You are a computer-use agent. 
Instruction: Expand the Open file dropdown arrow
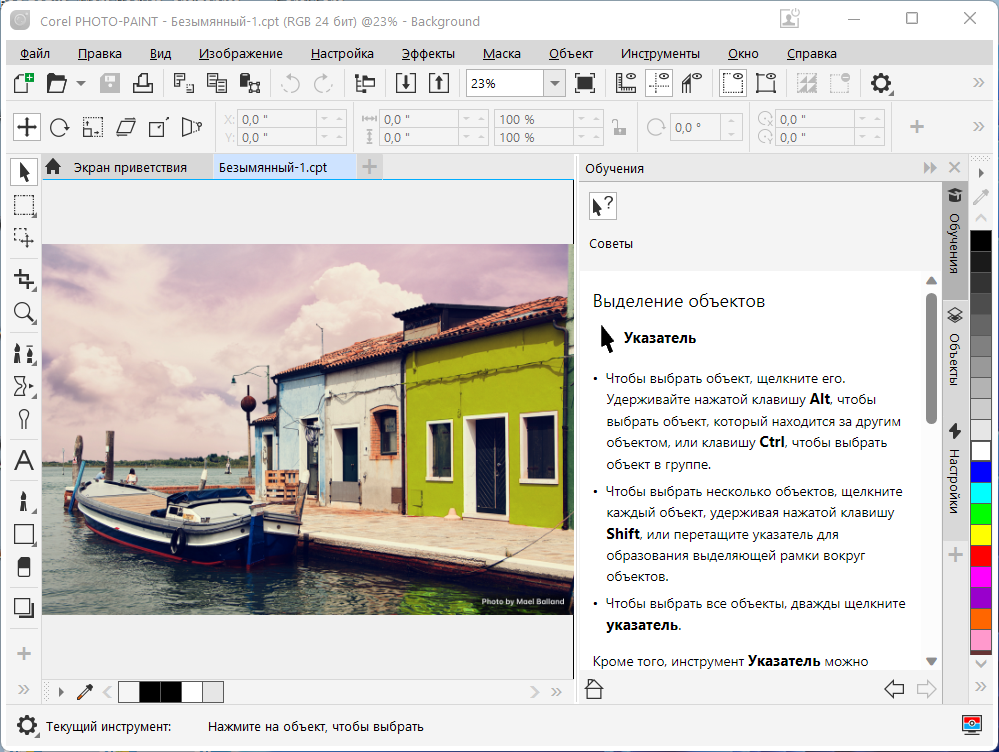pyautogui.click(x=81, y=84)
